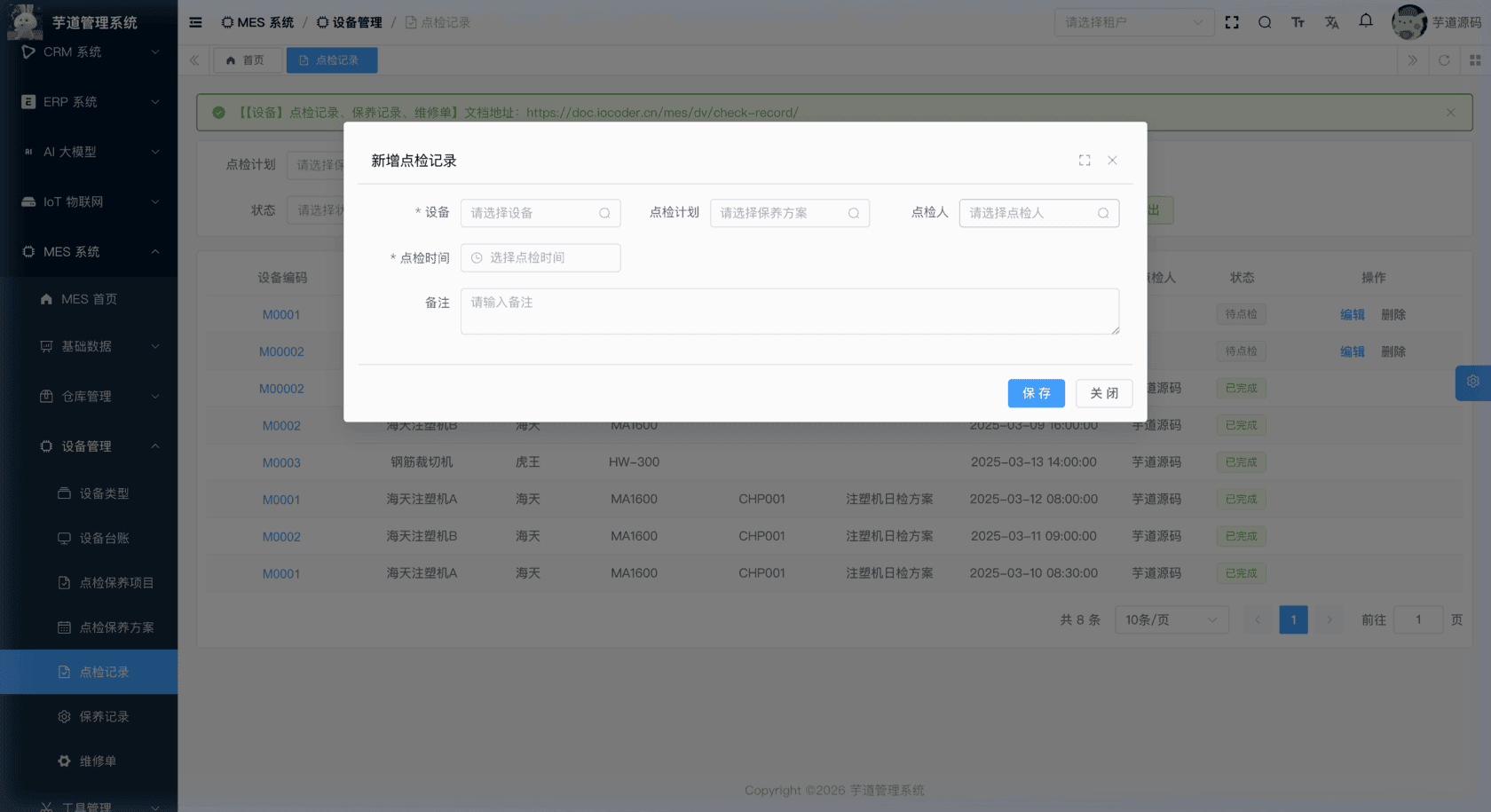This screenshot has width=1491, height=812.
Task: Open the global search magnifier icon
Action: (x=1265, y=22)
